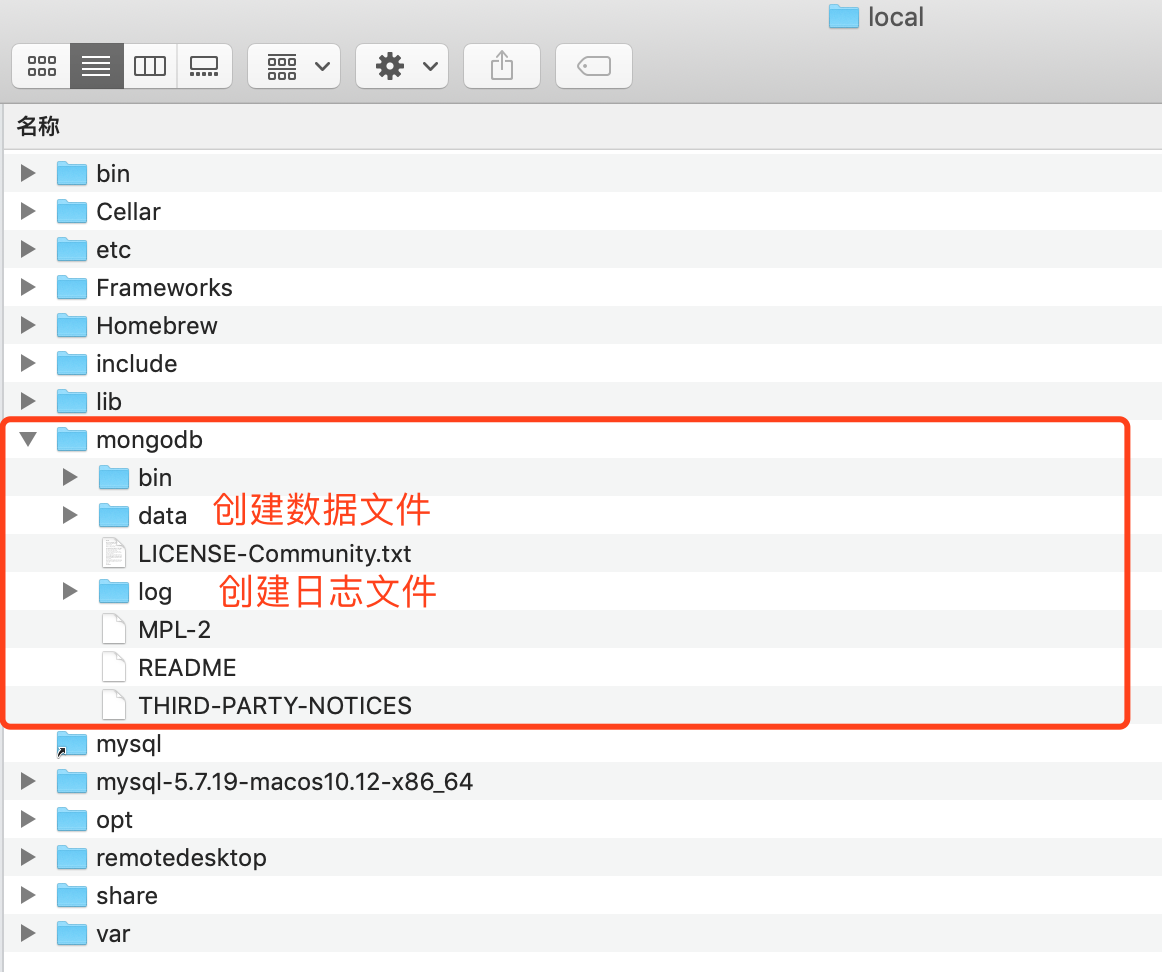Select the 'data' folder name
Screen dimensions: 1162x972
pyautogui.click(x=162, y=516)
